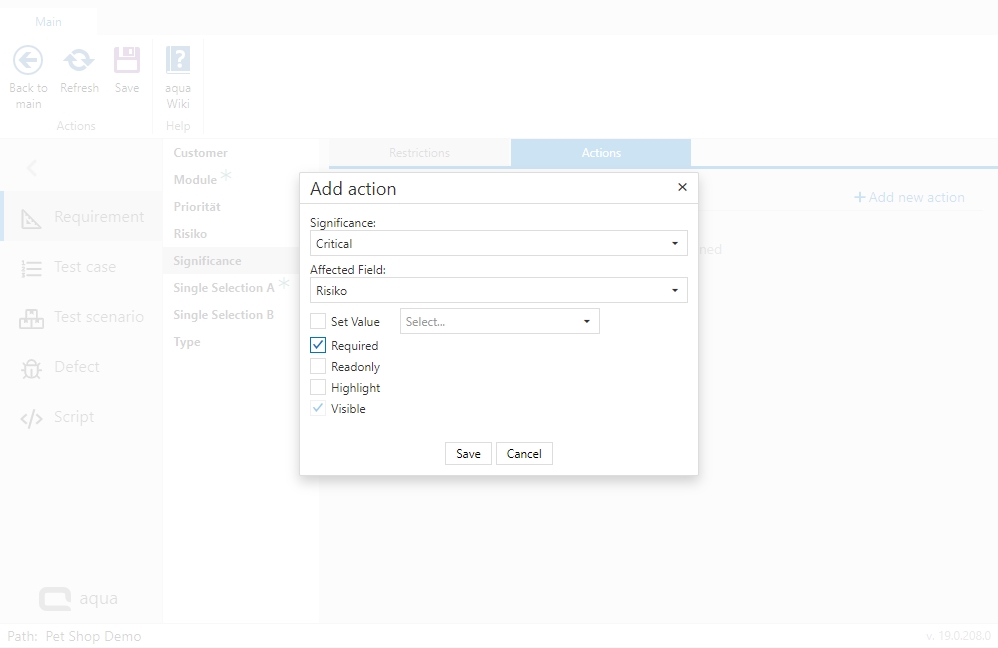
Task: Select the Requirement sidebar icon
Action: (x=32, y=218)
